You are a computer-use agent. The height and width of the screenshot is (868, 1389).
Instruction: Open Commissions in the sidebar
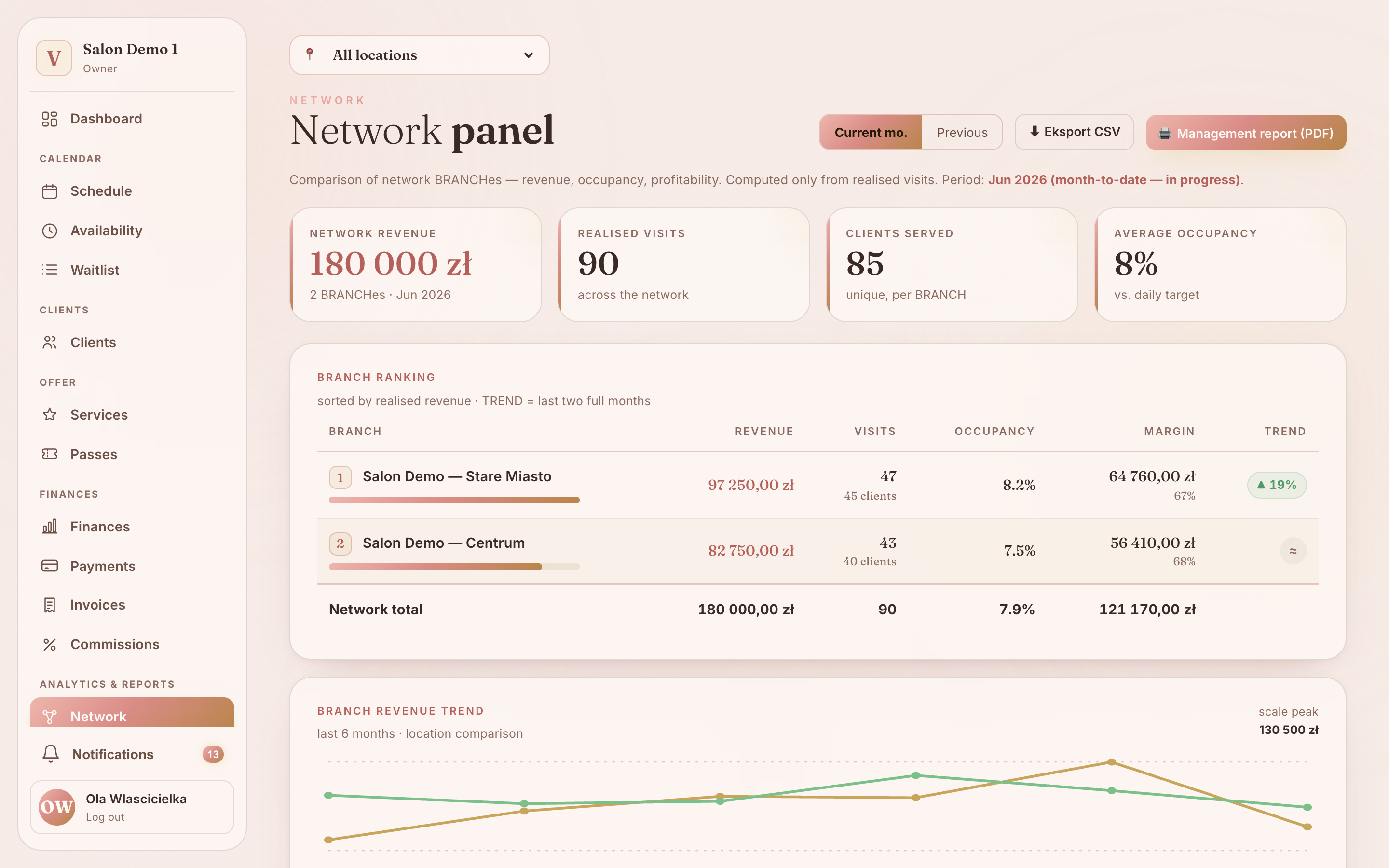click(132, 645)
